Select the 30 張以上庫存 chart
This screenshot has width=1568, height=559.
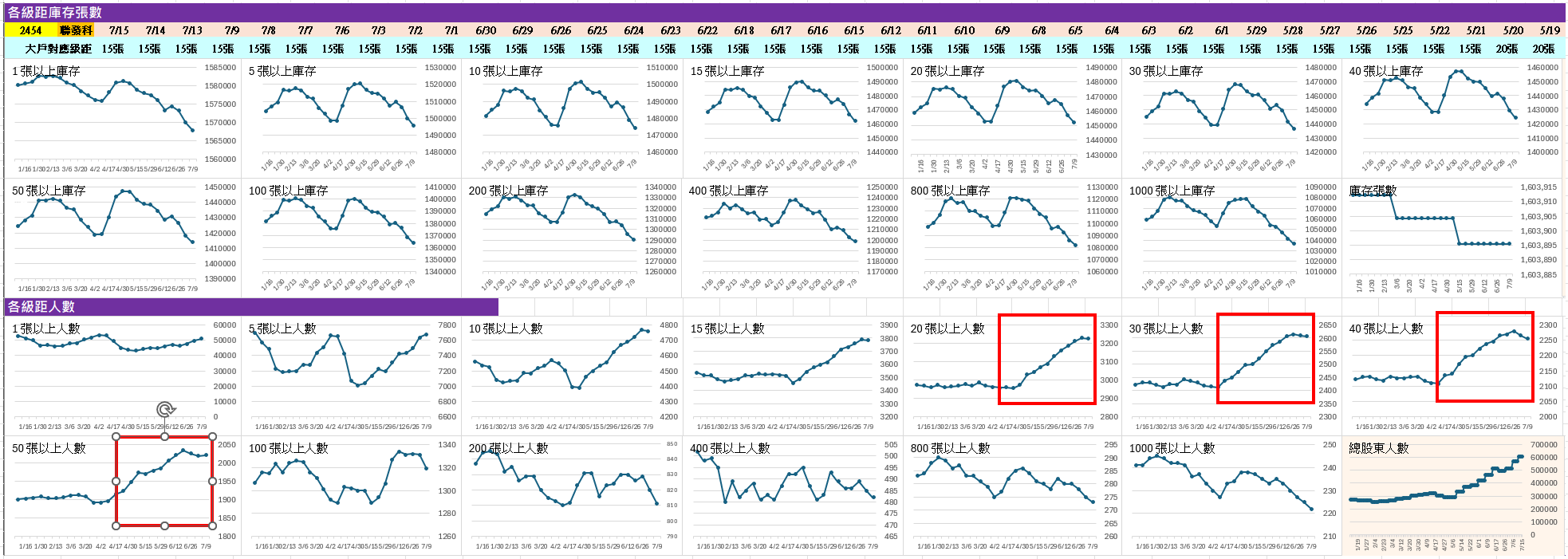click(1232, 117)
